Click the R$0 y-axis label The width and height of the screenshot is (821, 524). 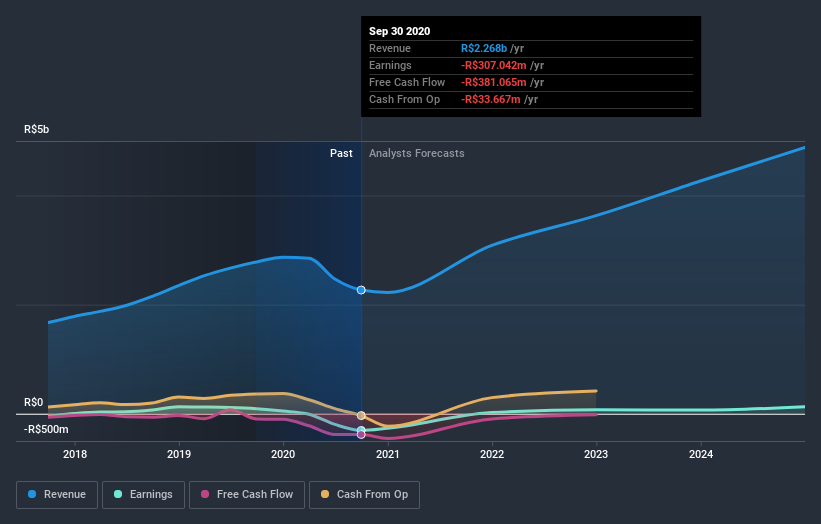click(x=34, y=403)
